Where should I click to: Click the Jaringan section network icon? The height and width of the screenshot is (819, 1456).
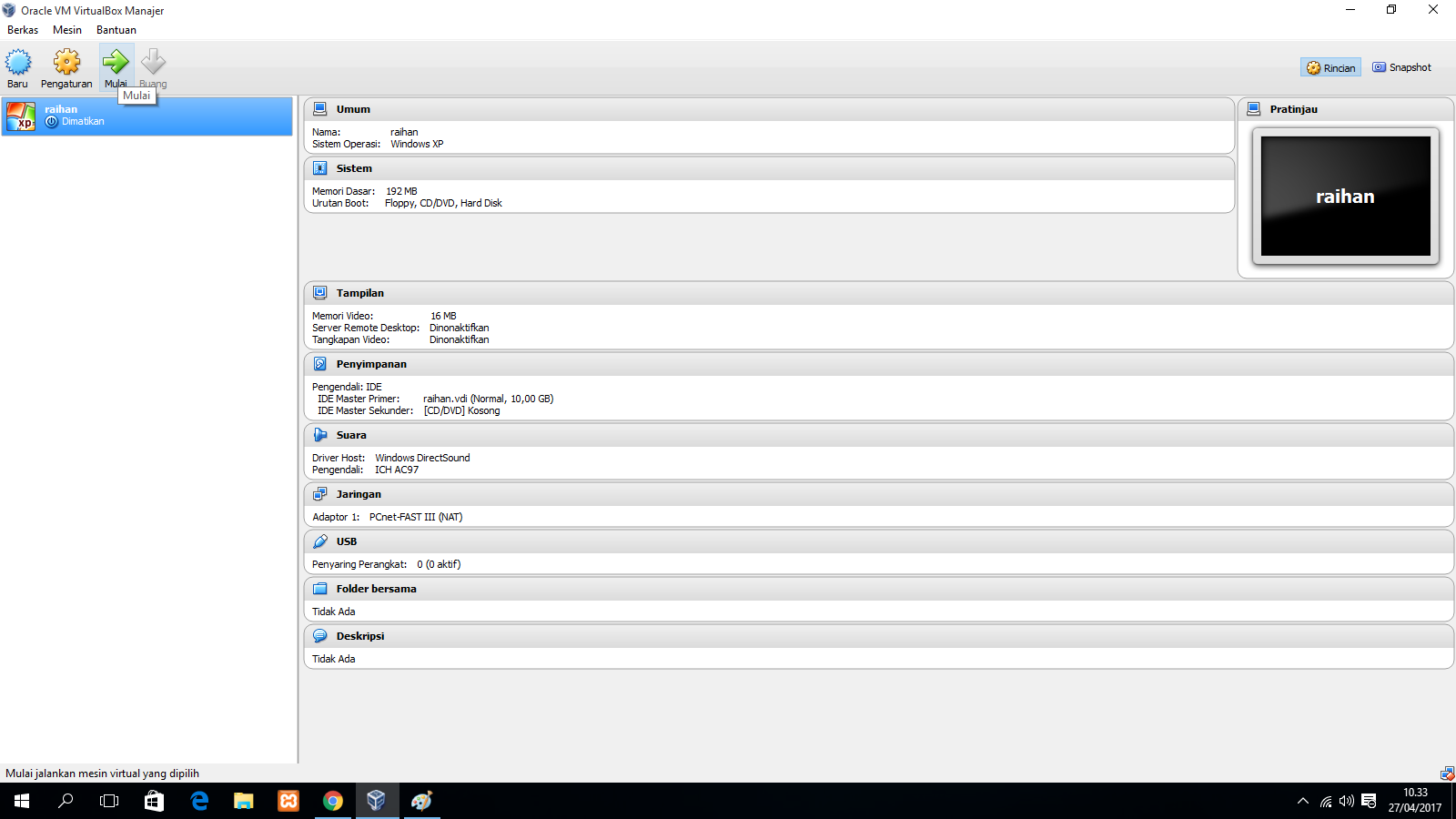point(320,494)
